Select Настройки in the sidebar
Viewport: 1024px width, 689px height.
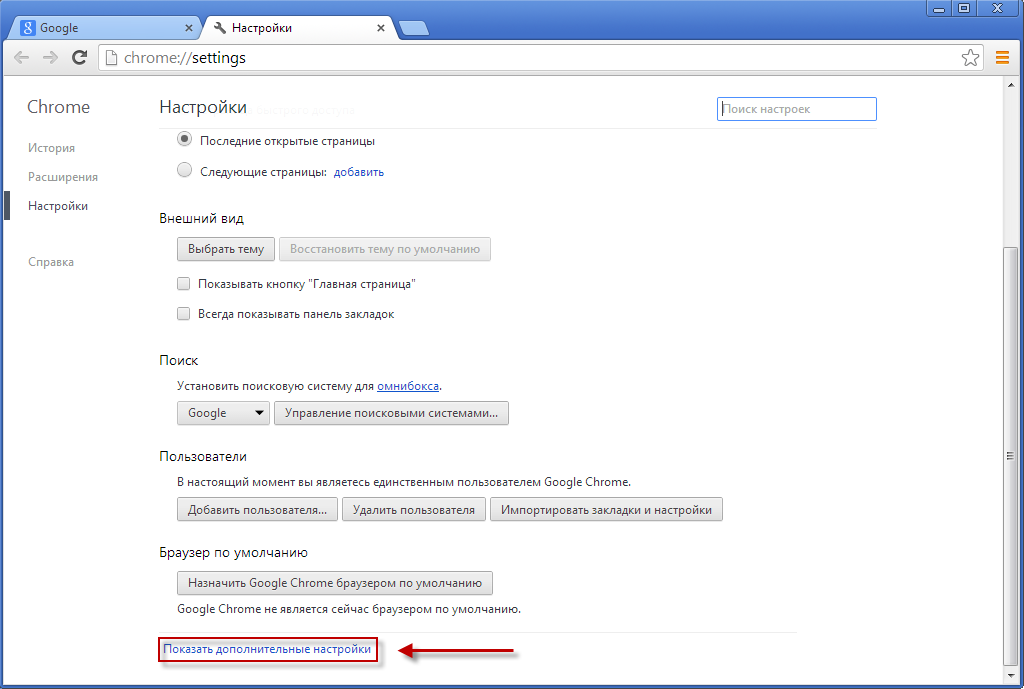tap(57, 206)
